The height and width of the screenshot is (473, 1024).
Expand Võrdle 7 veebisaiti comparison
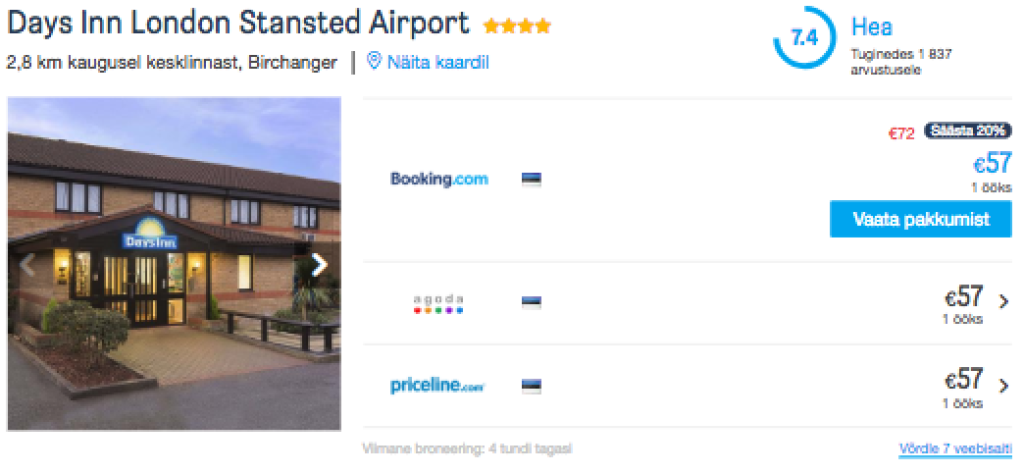955,449
